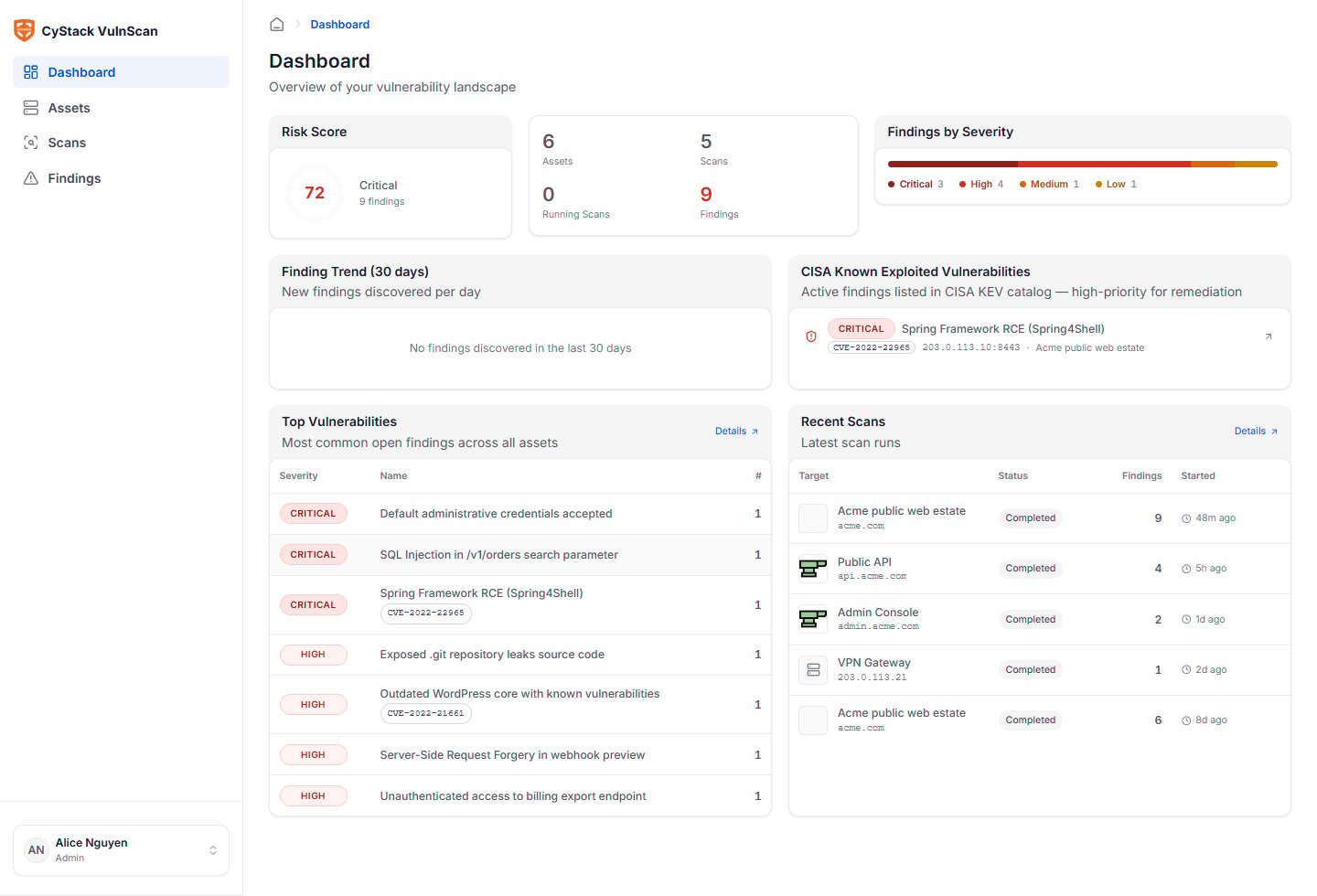Select Exposed .git repository finding
Viewport: 1317px width, 896px height.
[x=520, y=655]
